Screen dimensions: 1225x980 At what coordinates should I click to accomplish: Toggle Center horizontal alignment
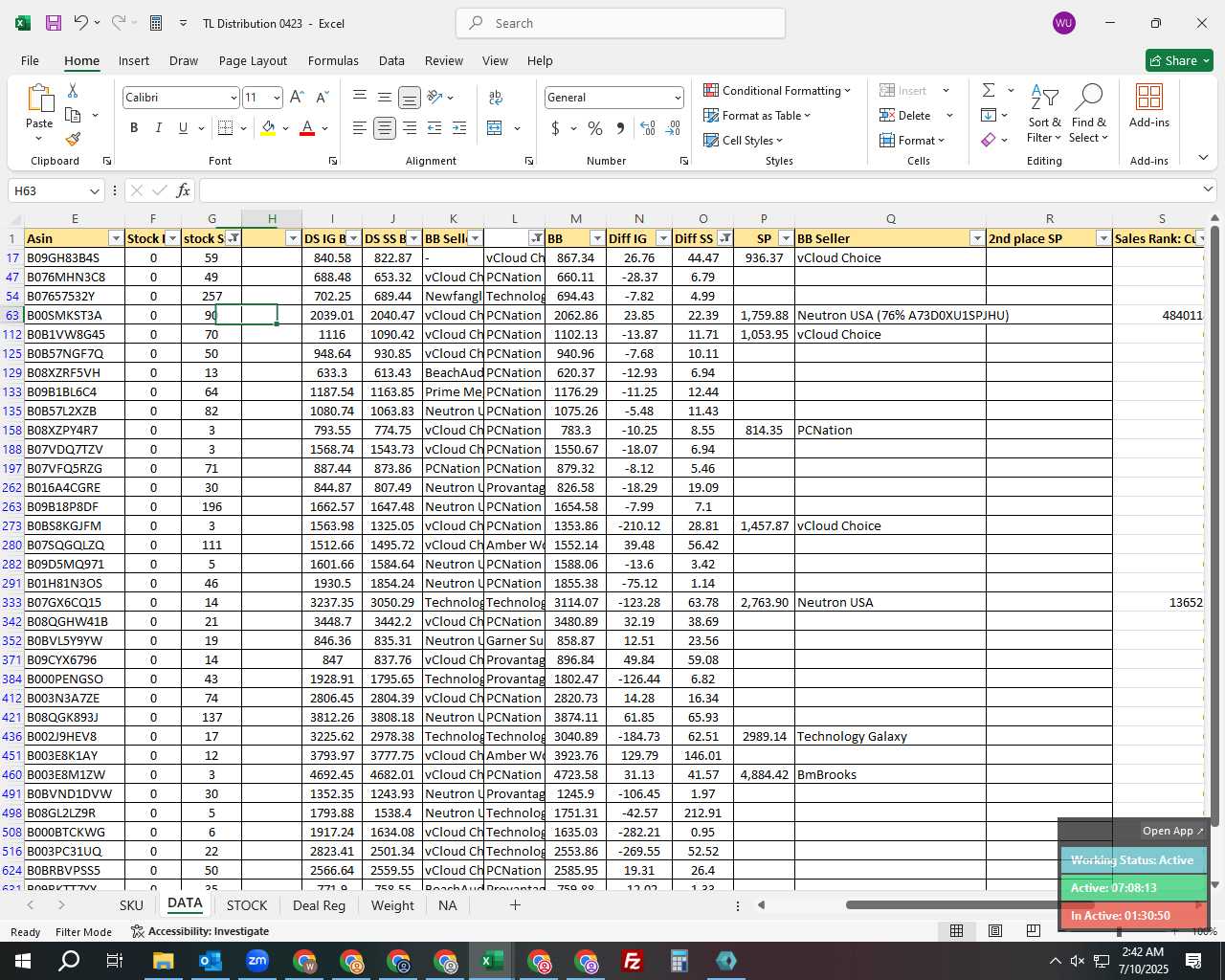click(x=385, y=128)
